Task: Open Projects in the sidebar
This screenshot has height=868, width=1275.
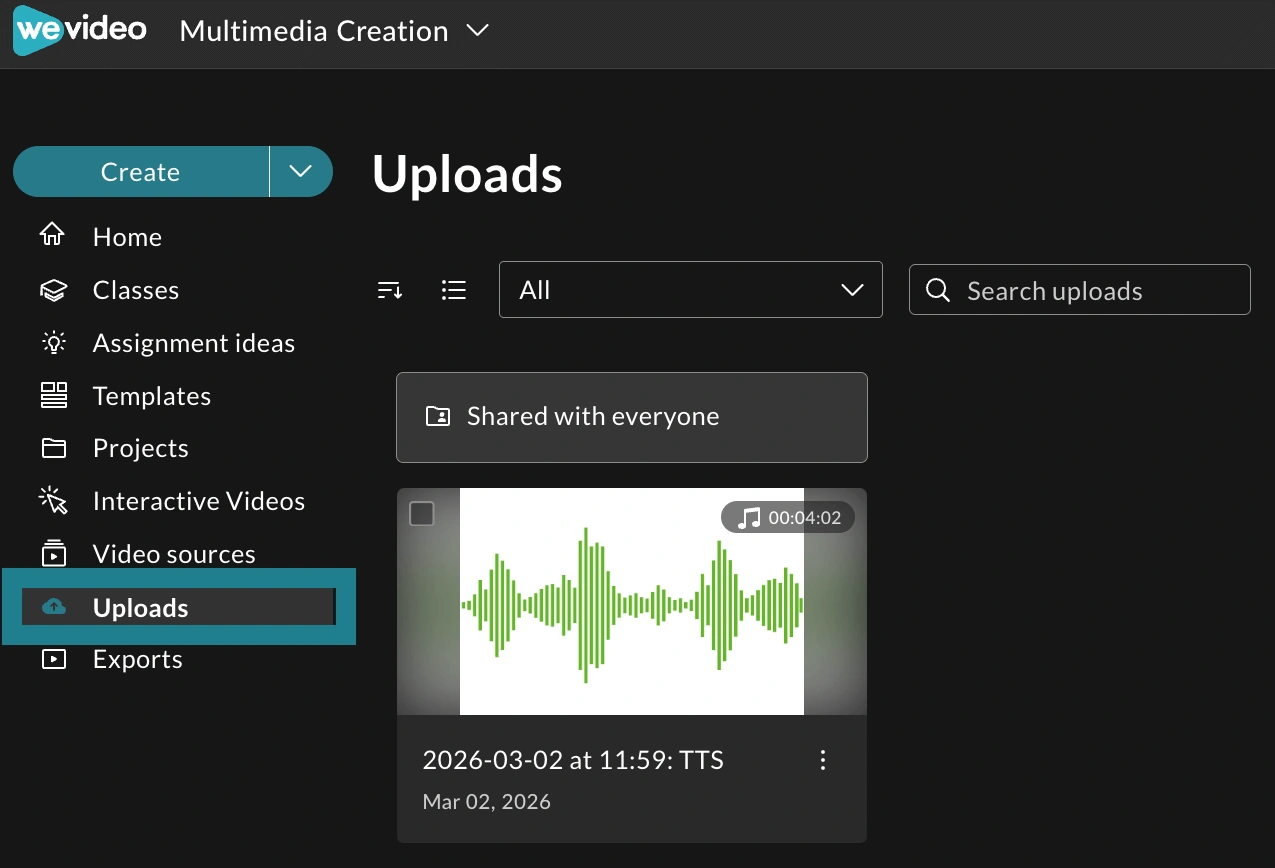Action: [141, 448]
